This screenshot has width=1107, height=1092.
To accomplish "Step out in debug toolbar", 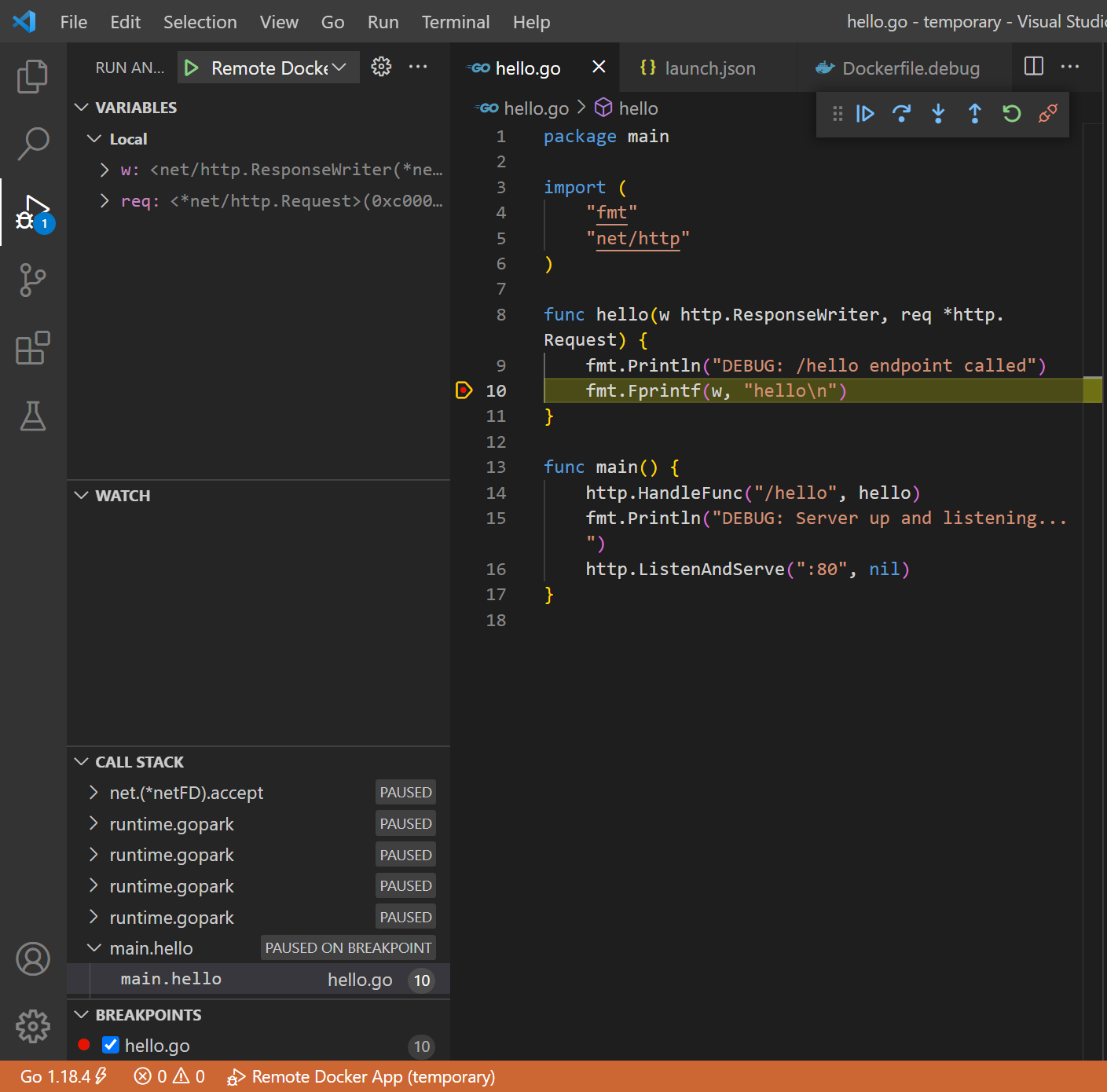I will pyautogui.click(x=975, y=114).
